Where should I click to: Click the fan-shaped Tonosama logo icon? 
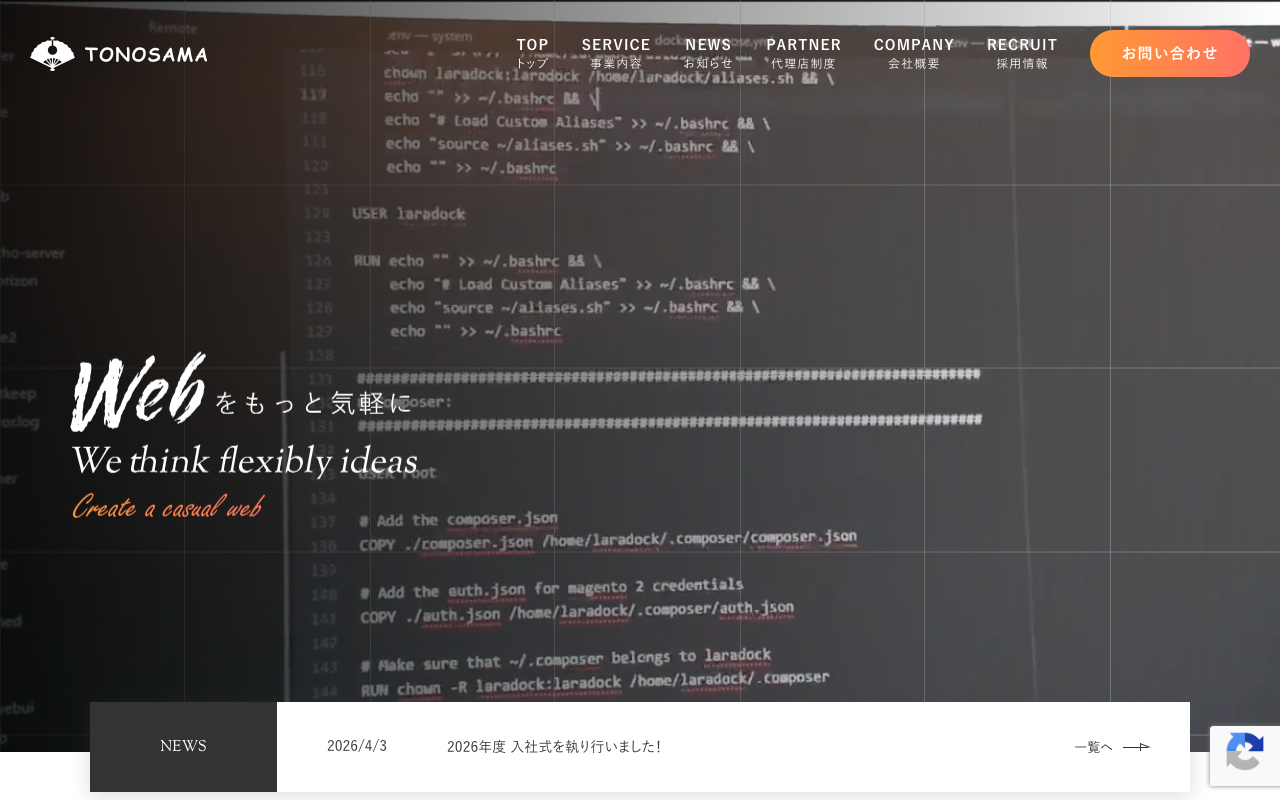52,54
